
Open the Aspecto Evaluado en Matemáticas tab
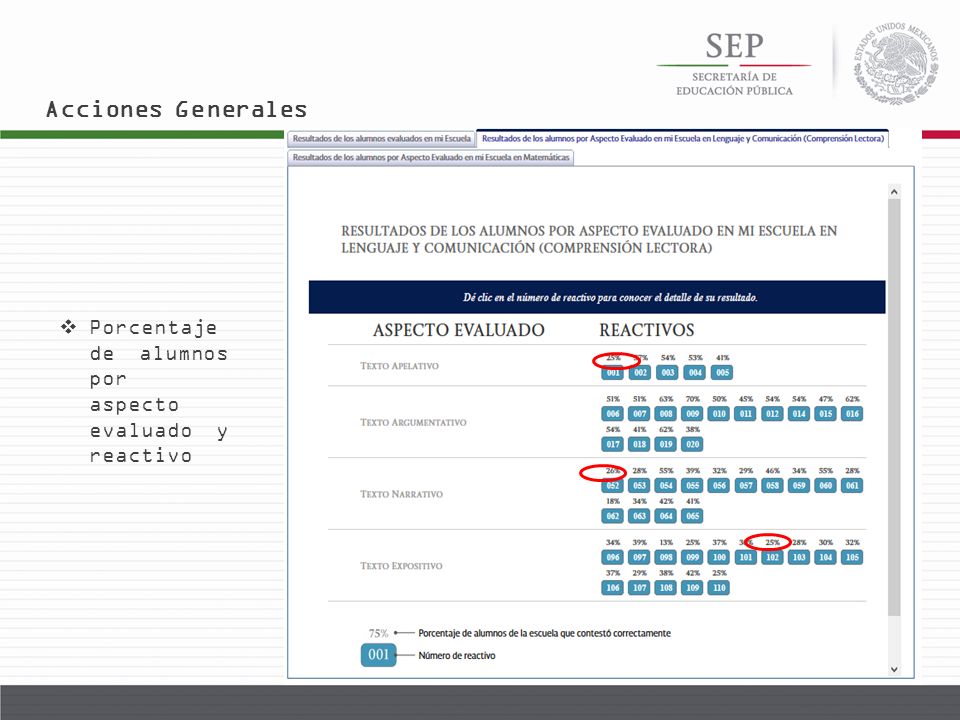[x=431, y=157]
